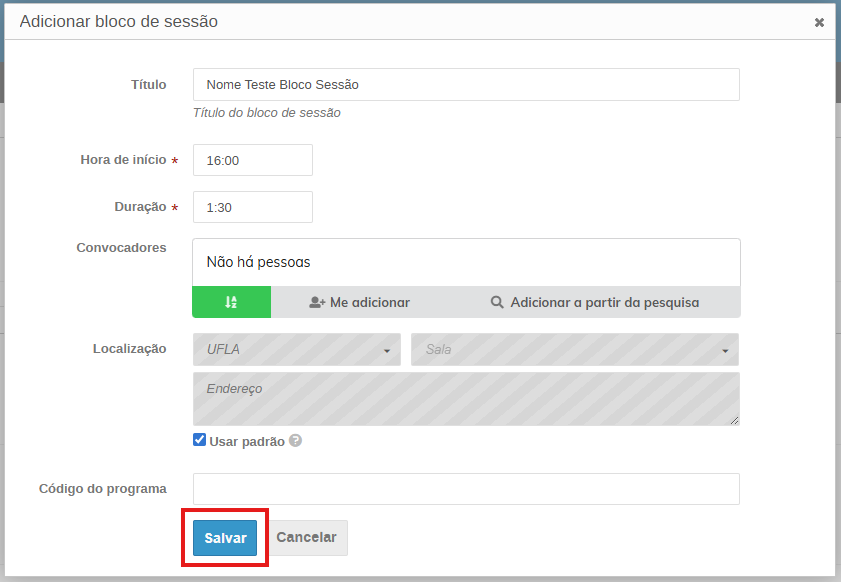Grab the Endereço textarea resize handle
This screenshot has height=582, width=841.
[735, 421]
